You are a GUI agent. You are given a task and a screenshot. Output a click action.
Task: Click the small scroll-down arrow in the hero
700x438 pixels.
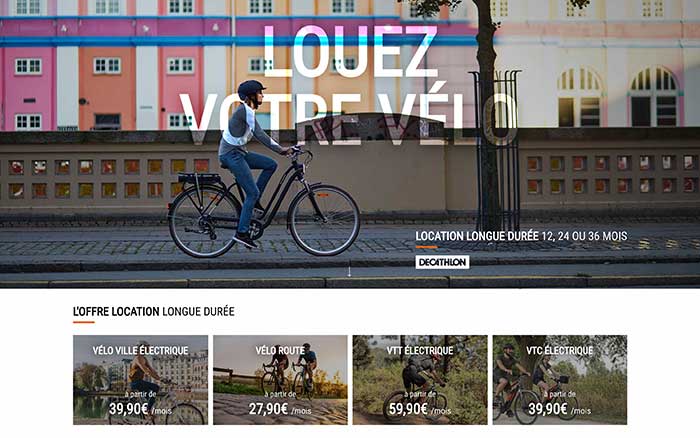[350, 272]
